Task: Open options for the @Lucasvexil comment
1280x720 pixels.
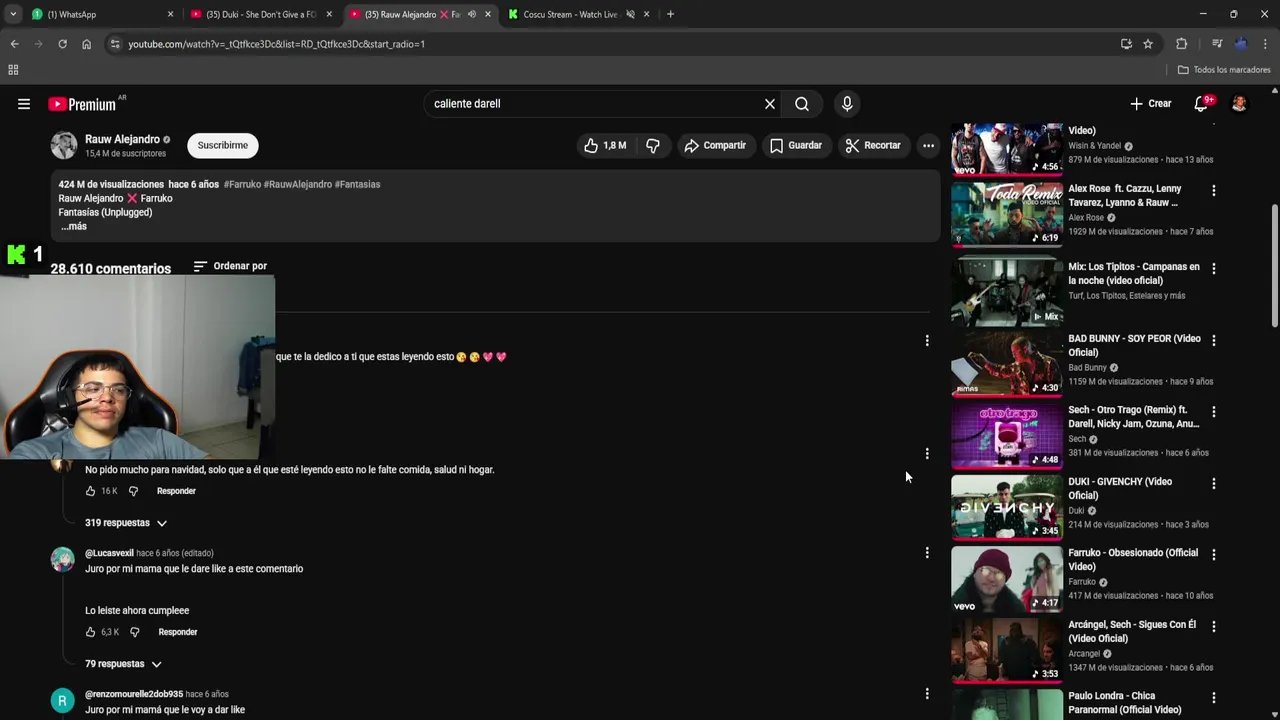Action: pyautogui.click(x=927, y=552)
